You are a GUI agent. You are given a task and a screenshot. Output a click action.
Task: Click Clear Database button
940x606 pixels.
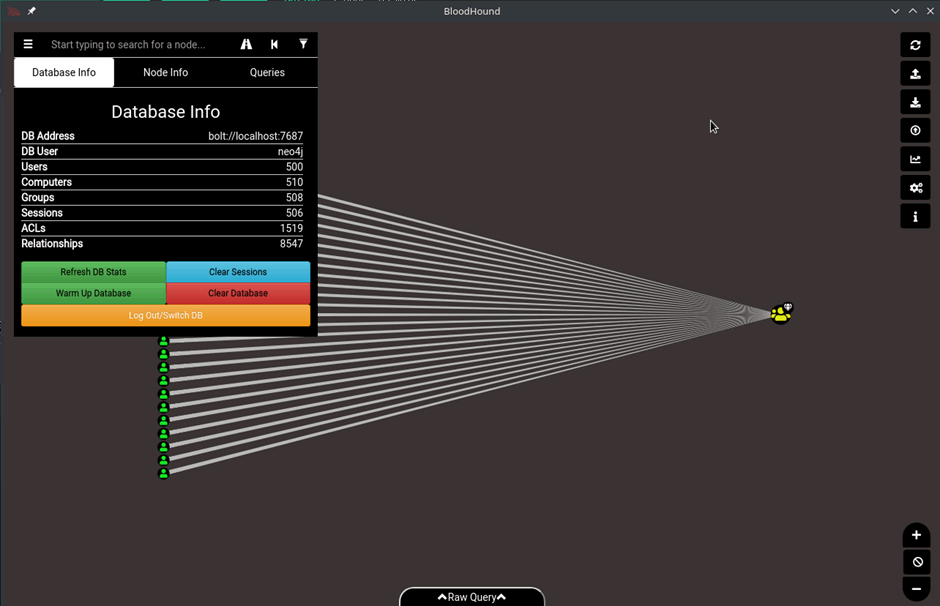click(x=238, y=293)
